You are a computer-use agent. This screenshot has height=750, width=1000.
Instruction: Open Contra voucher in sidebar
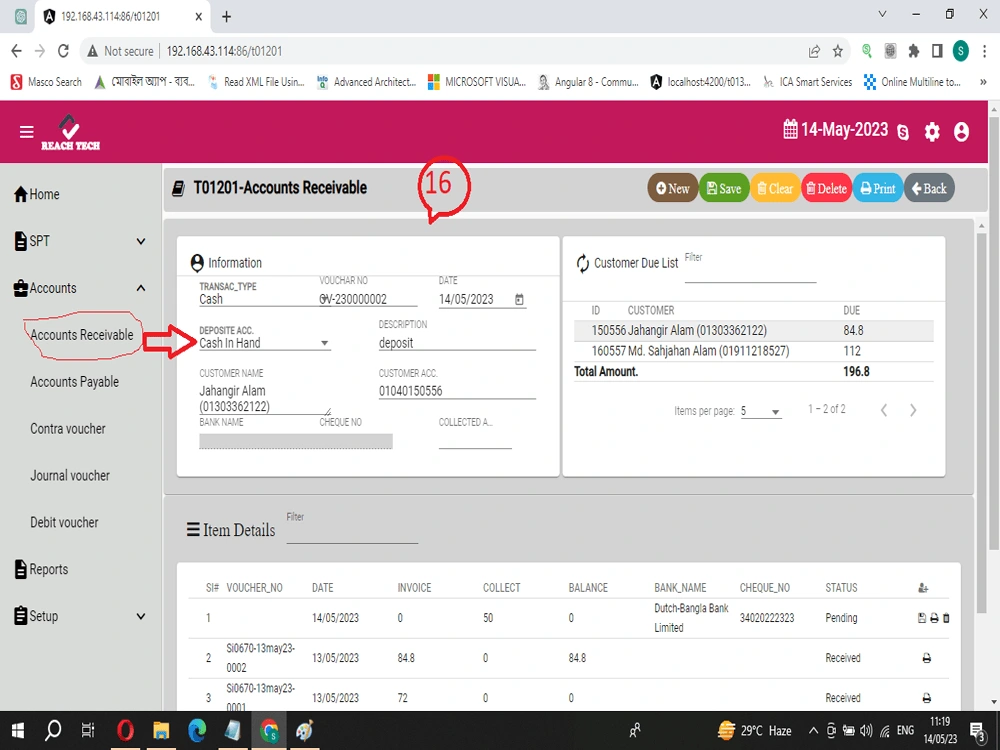[68, 429]
